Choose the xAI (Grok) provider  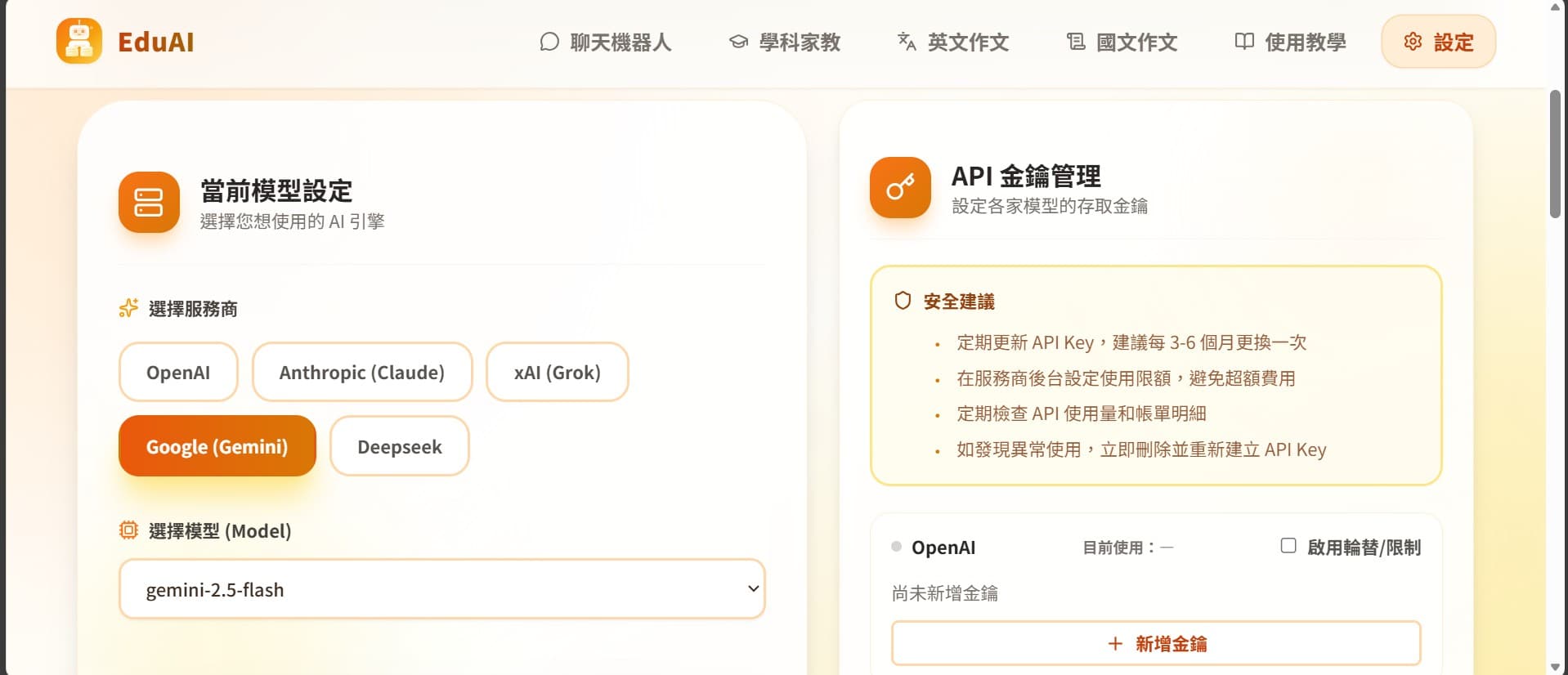click(x=558, y=372)
